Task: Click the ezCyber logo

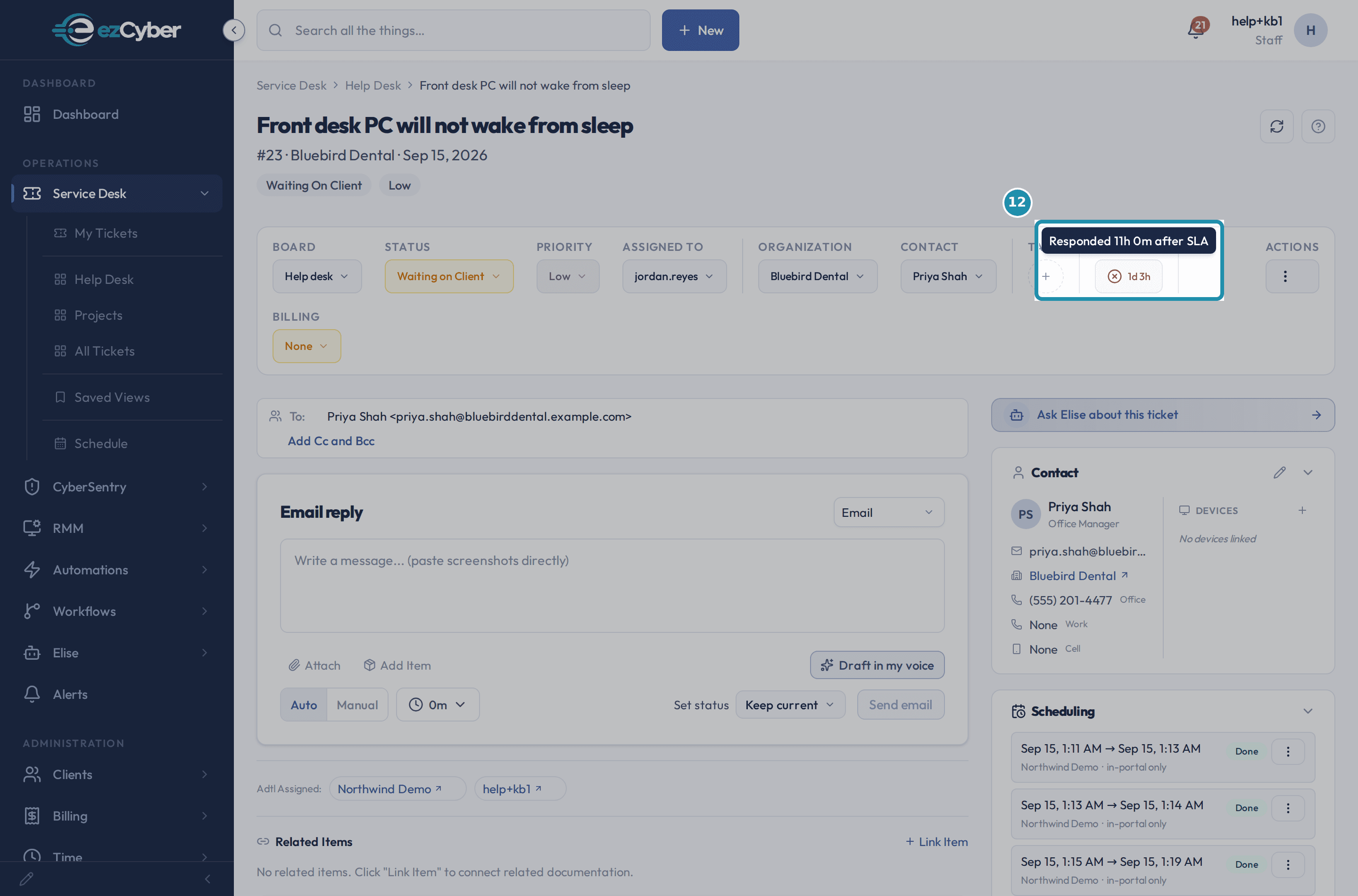Action: tap(116, 30)
